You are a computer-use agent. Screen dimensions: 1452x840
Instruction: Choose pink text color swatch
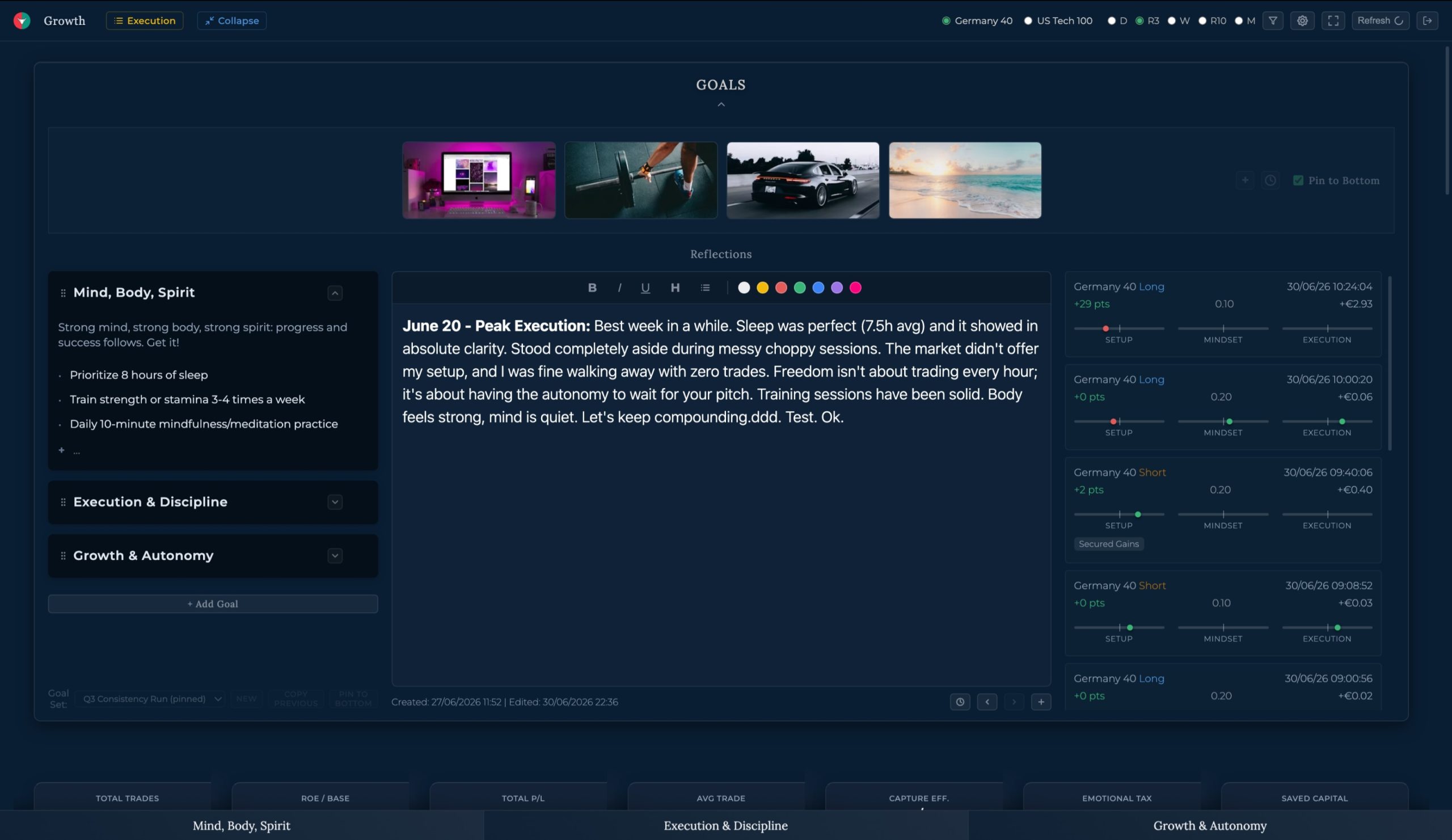coord(856,288)
